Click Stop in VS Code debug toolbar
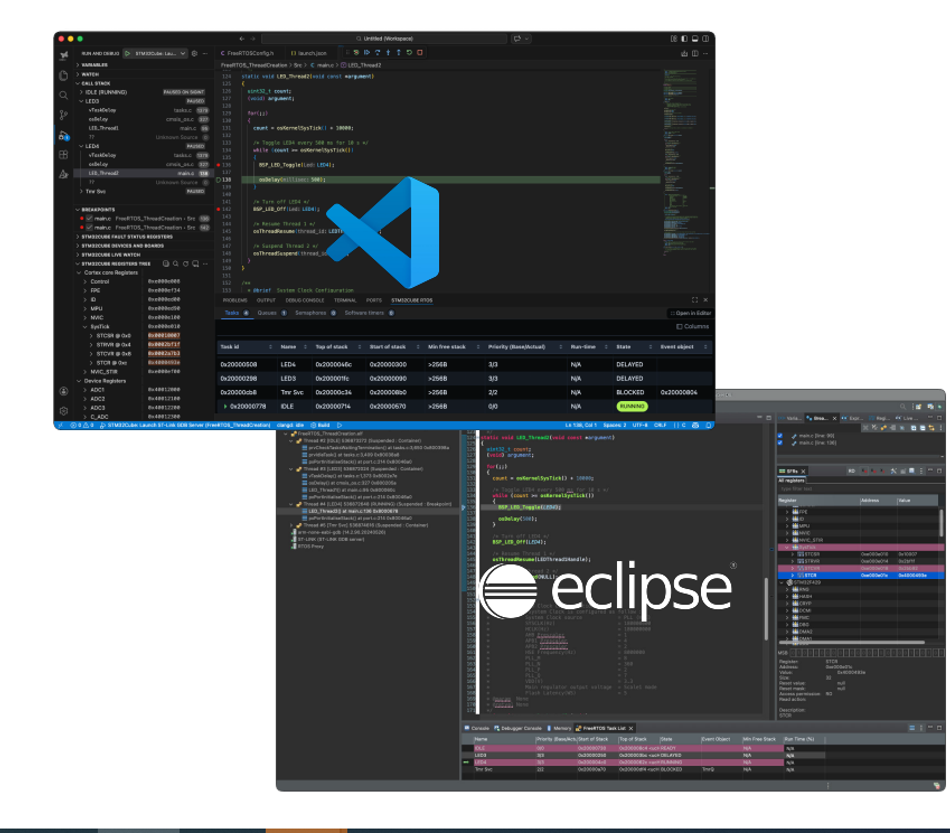 pyautogui.click(x=420, y=53)
